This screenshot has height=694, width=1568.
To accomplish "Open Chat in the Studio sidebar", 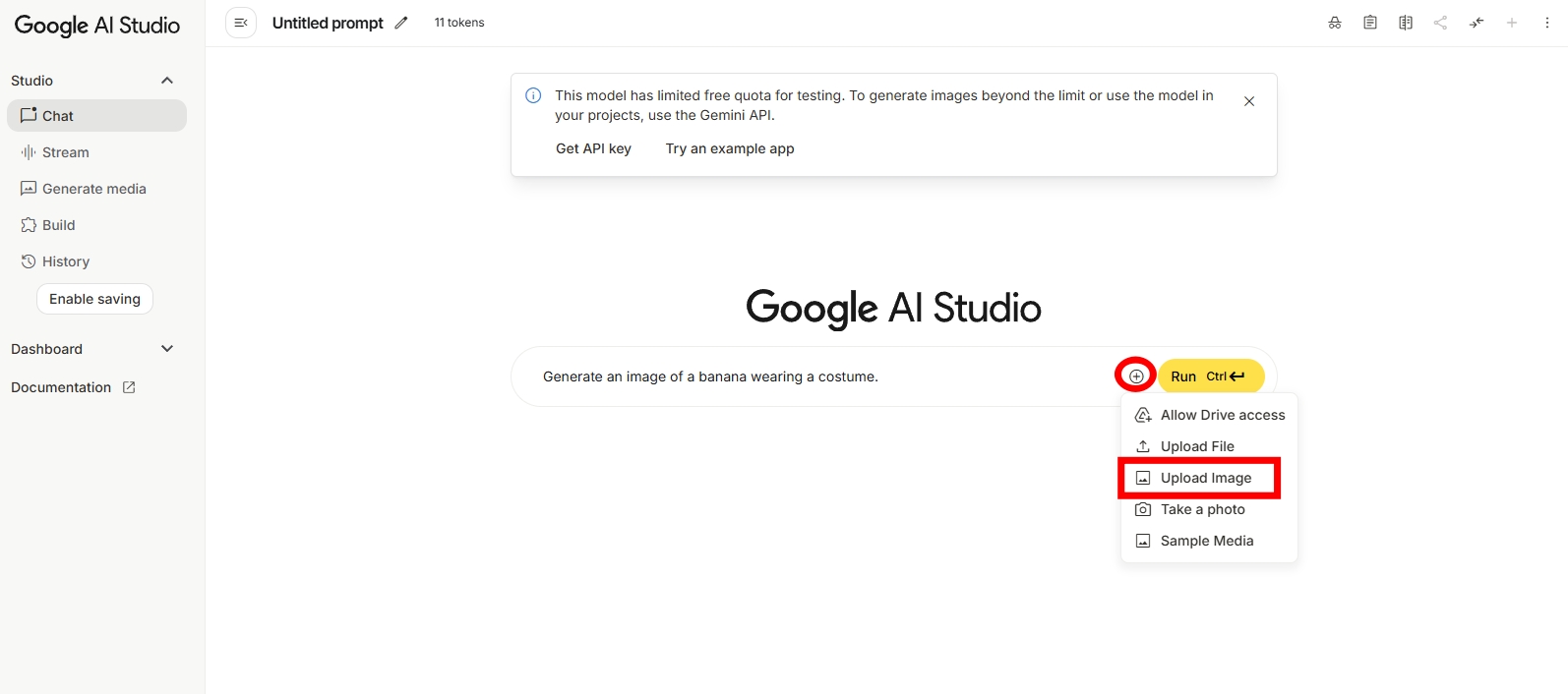I will pos(96,115).
